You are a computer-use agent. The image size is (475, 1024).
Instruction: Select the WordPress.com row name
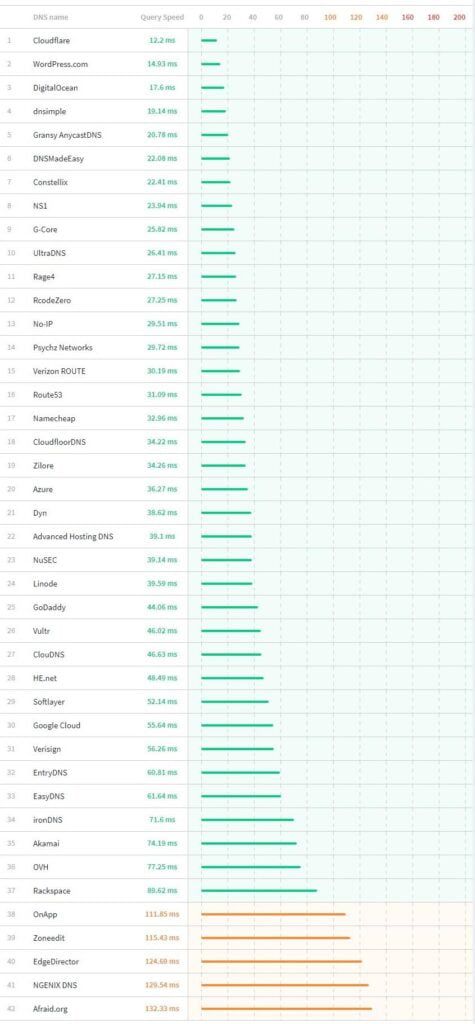tap(60, 64)
